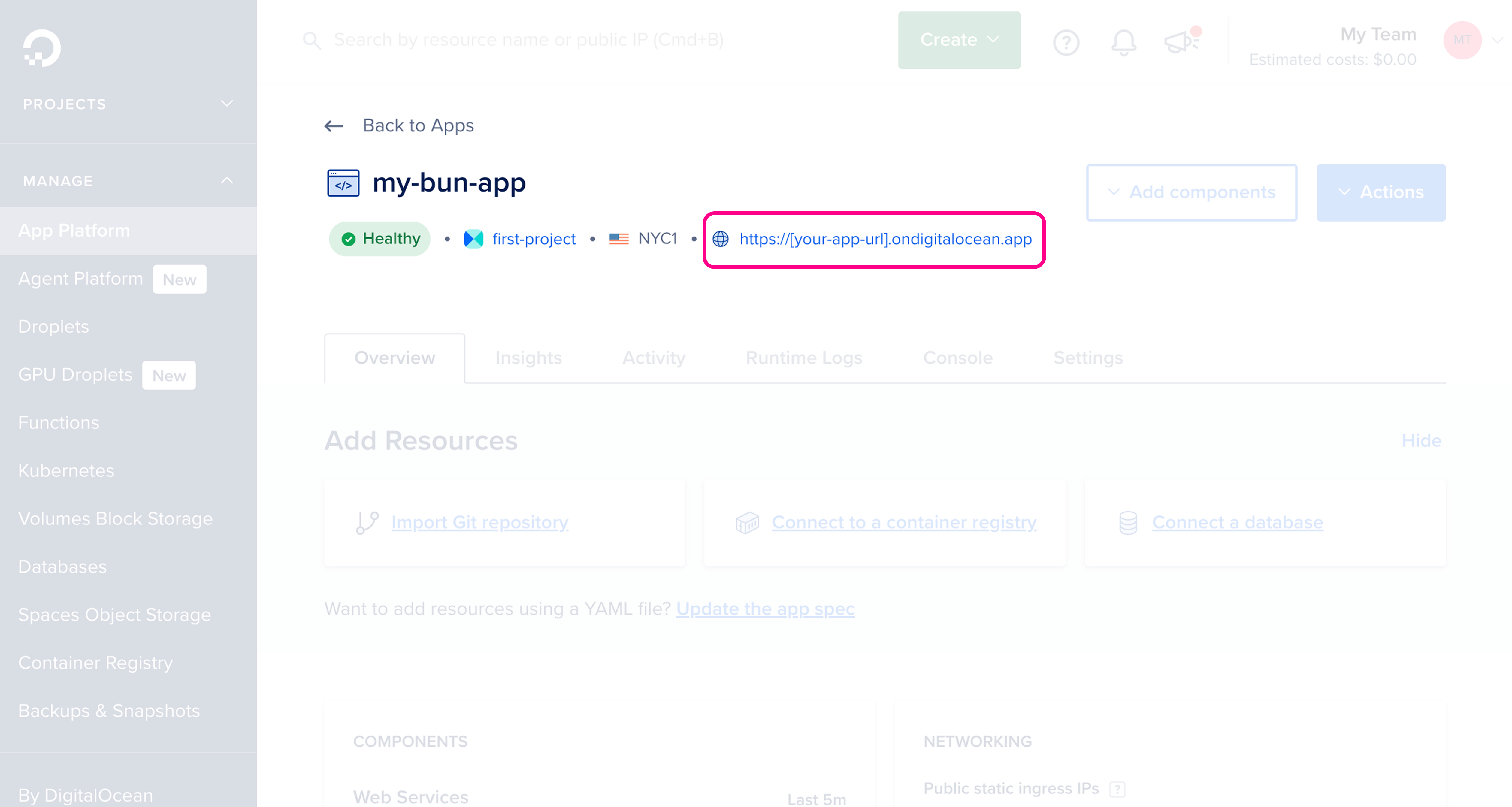The image size is (1512, 807).
Task: Click Update the app spec link
Action: pyautogui.click(x=765, y=609)
